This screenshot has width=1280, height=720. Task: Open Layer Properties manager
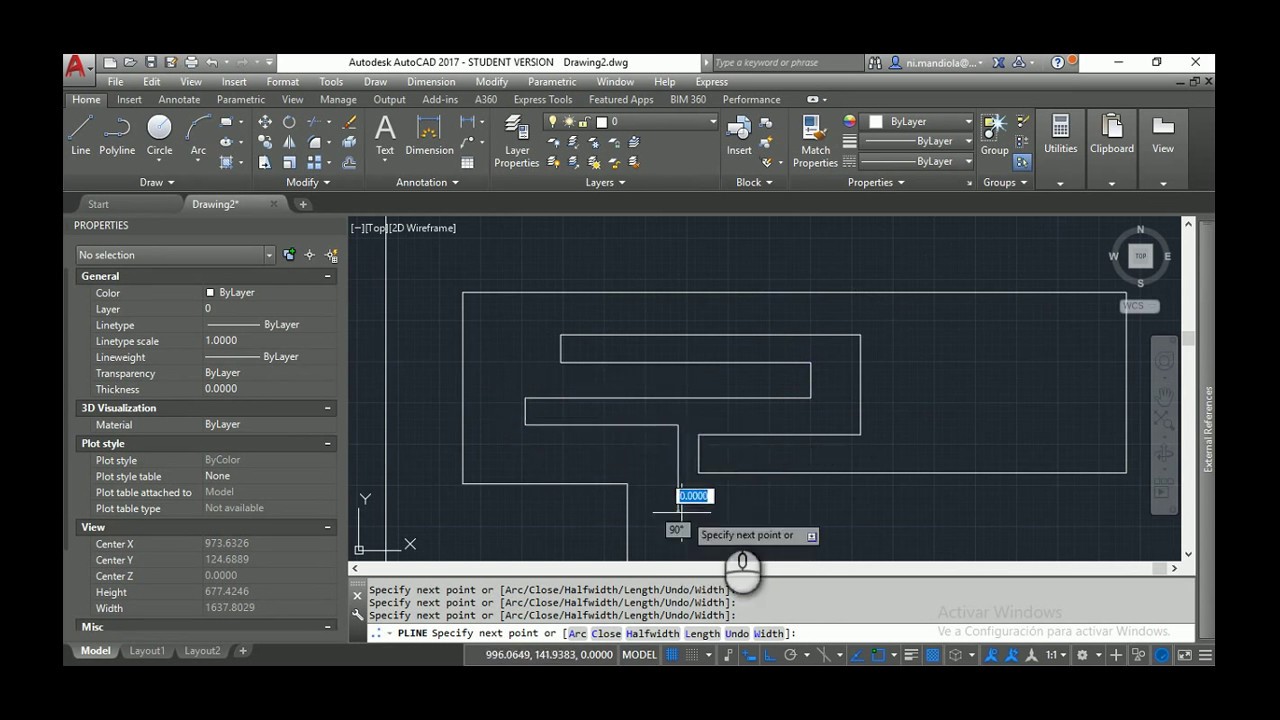pos(517,141)
